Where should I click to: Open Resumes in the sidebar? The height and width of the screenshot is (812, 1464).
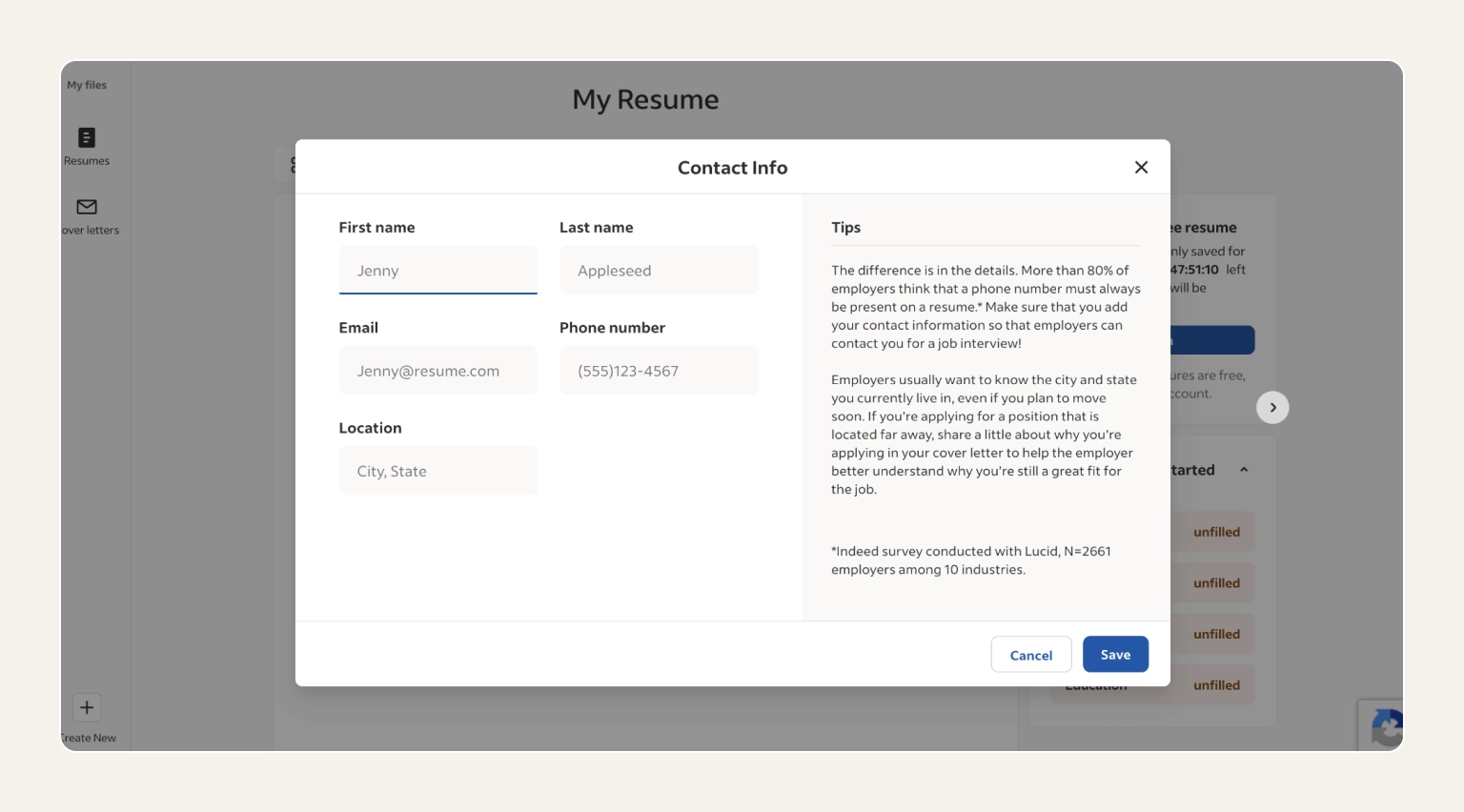tap(87, 147)
